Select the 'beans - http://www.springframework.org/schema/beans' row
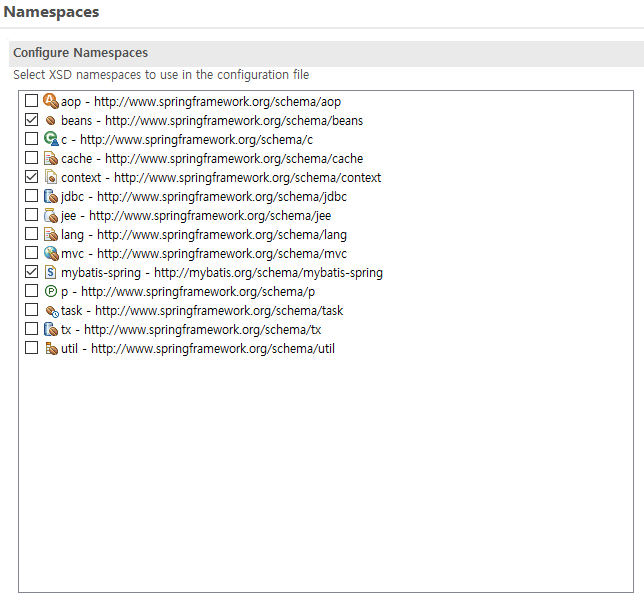 (x=212, y=120)
